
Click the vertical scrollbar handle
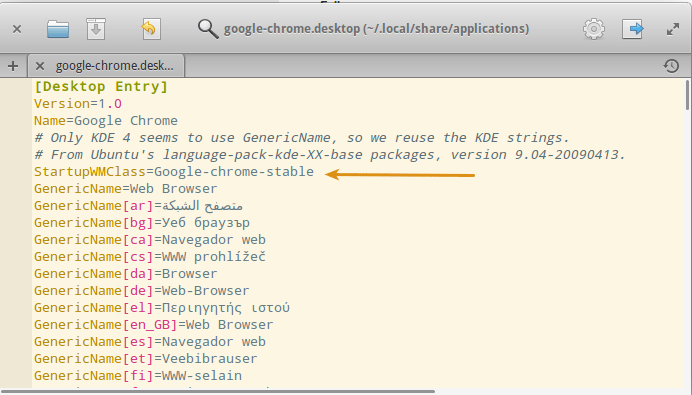687,95
